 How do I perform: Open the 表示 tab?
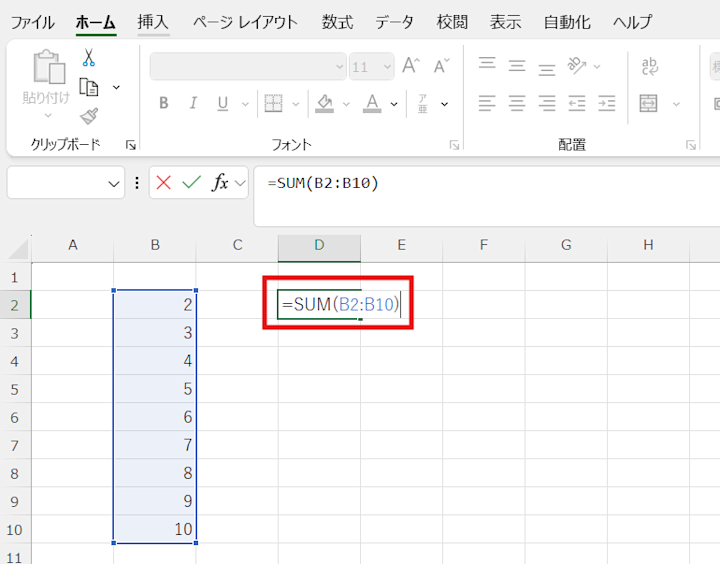pyautogui.click(x=506, y=22)
